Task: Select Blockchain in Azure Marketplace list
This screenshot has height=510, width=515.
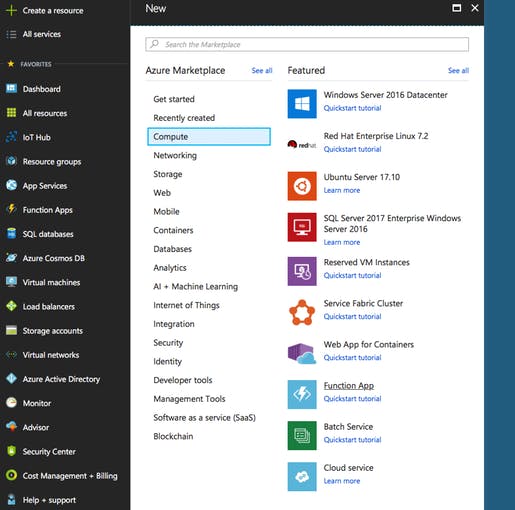Action: [173, 436]
